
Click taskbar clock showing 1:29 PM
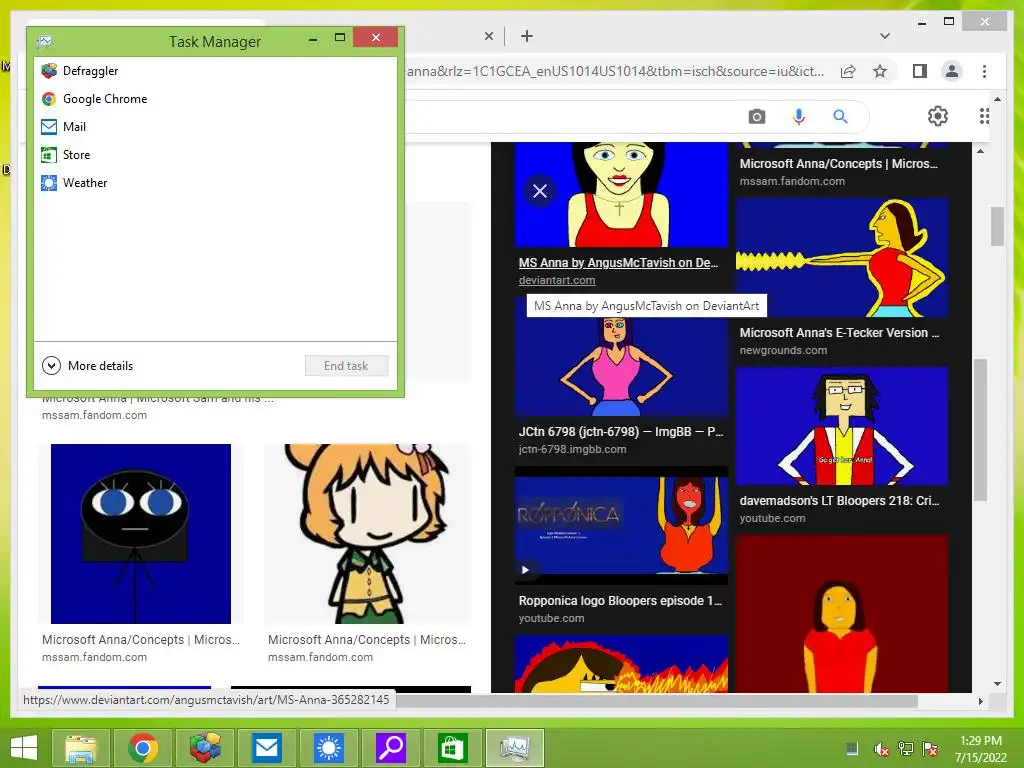[x=980, y=749]
